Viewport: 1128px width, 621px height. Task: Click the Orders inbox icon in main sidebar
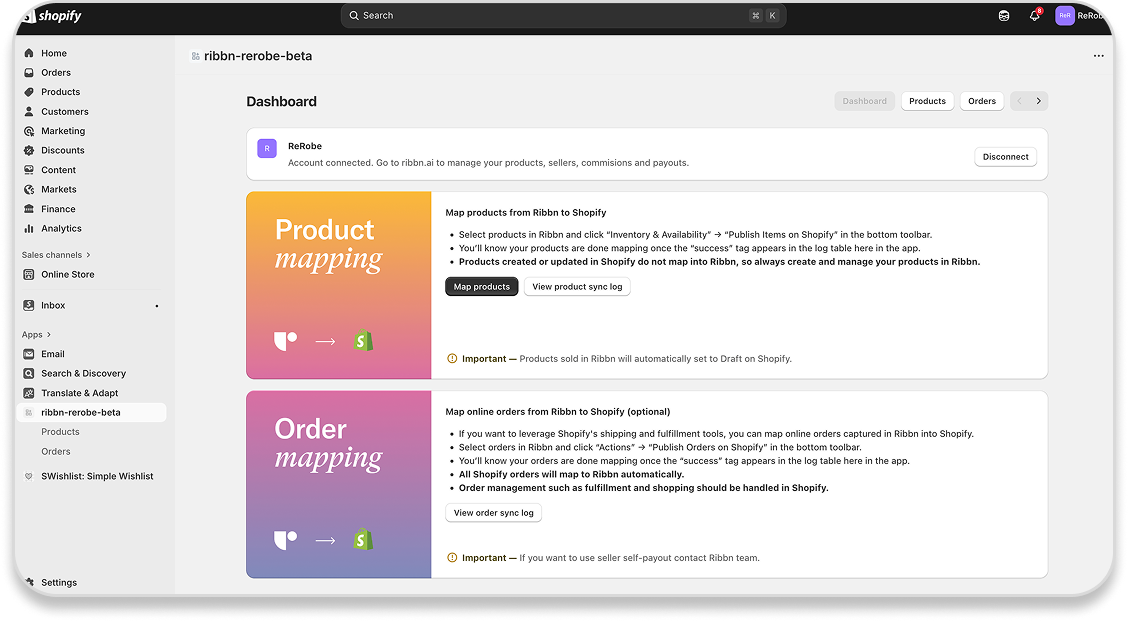tap(29, 73)
